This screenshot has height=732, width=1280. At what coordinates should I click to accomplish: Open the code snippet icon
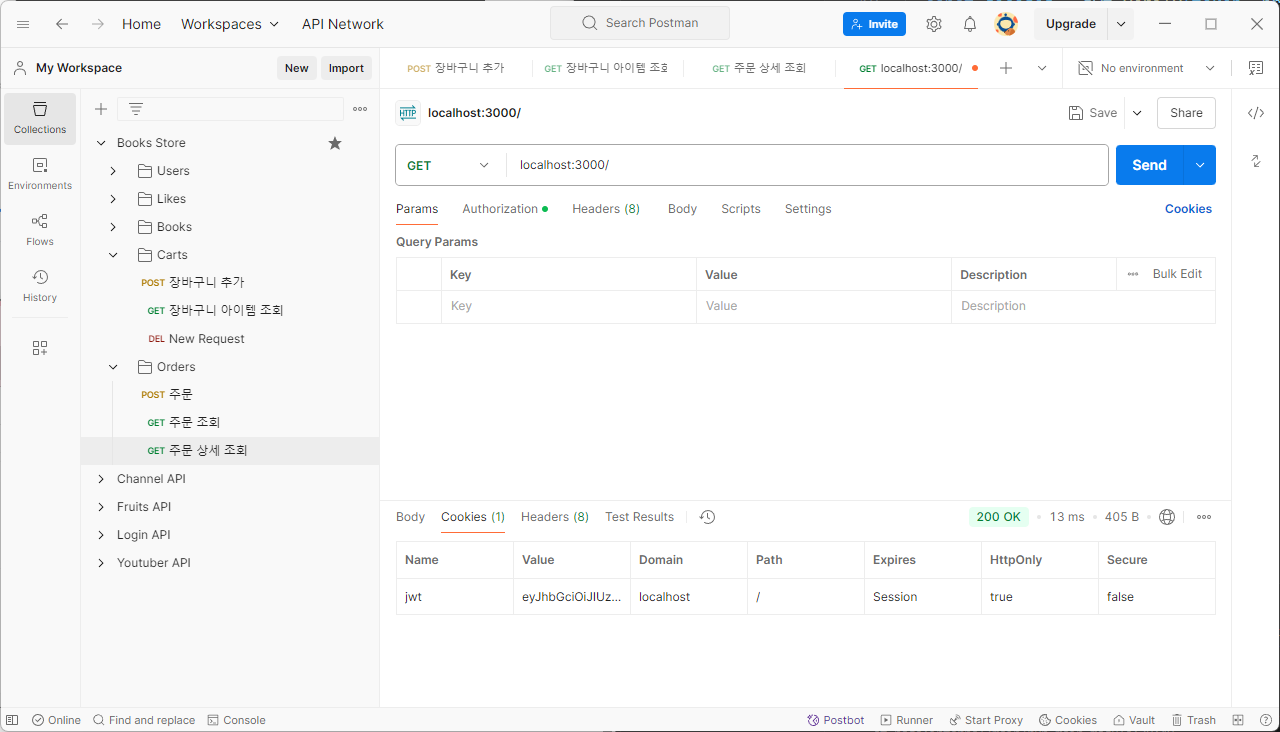[1256, 113]
